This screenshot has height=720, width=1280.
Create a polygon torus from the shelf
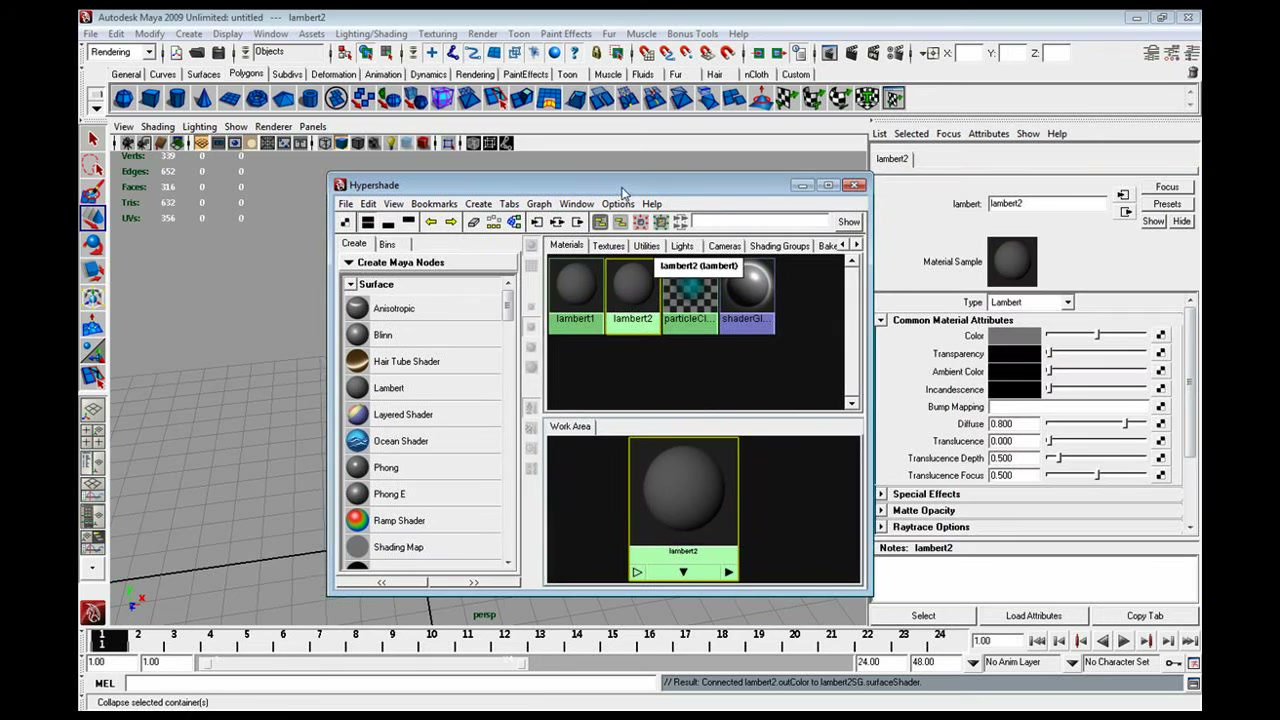(x=257, y=98)
